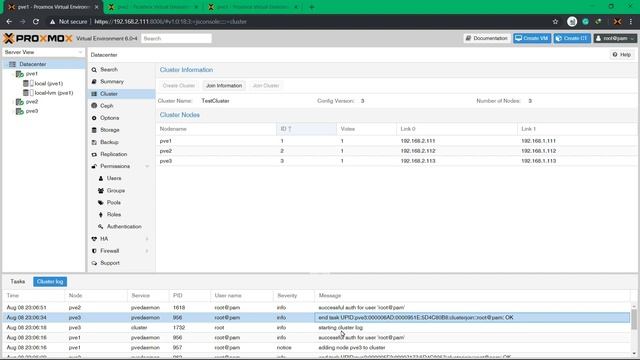Click the Replication icon in sidebar
Image resolution: width=640 pixels, height=360 pixels.
[x=94, y=154]
